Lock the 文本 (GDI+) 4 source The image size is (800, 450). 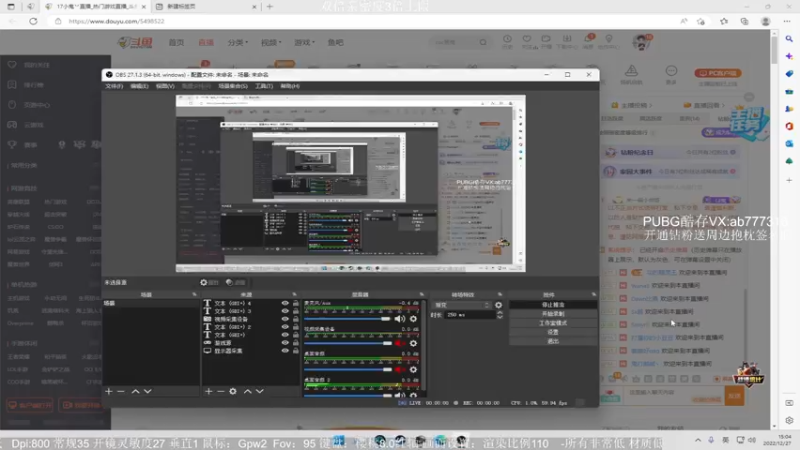pos(295,303)
